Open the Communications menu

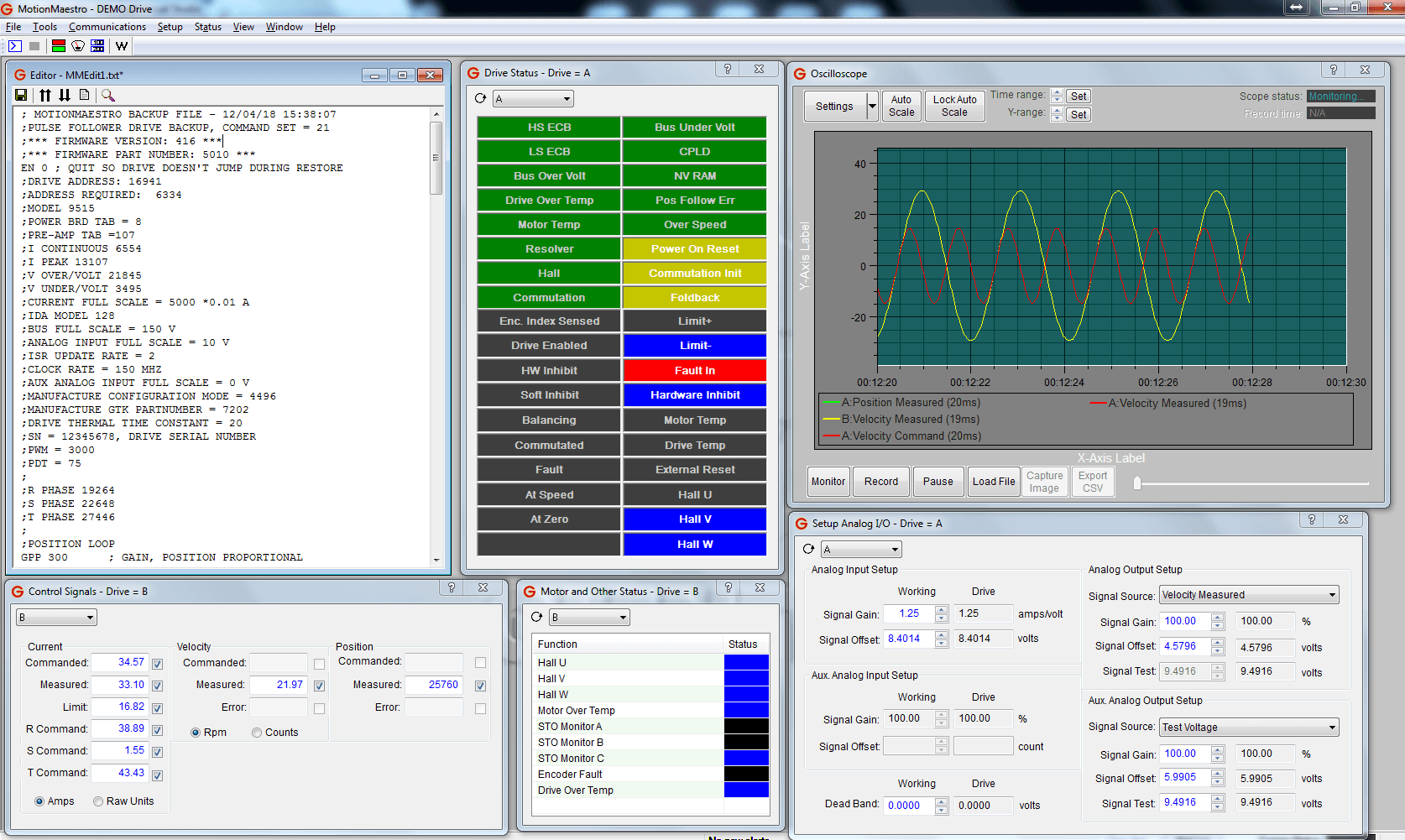pos(107,27)
